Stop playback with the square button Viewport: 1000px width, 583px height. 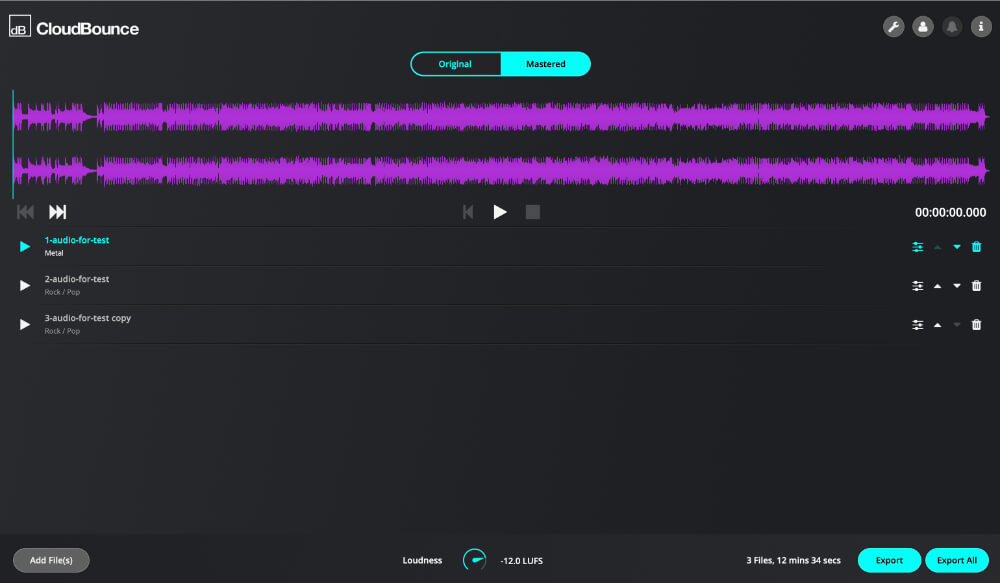(533, 212)
